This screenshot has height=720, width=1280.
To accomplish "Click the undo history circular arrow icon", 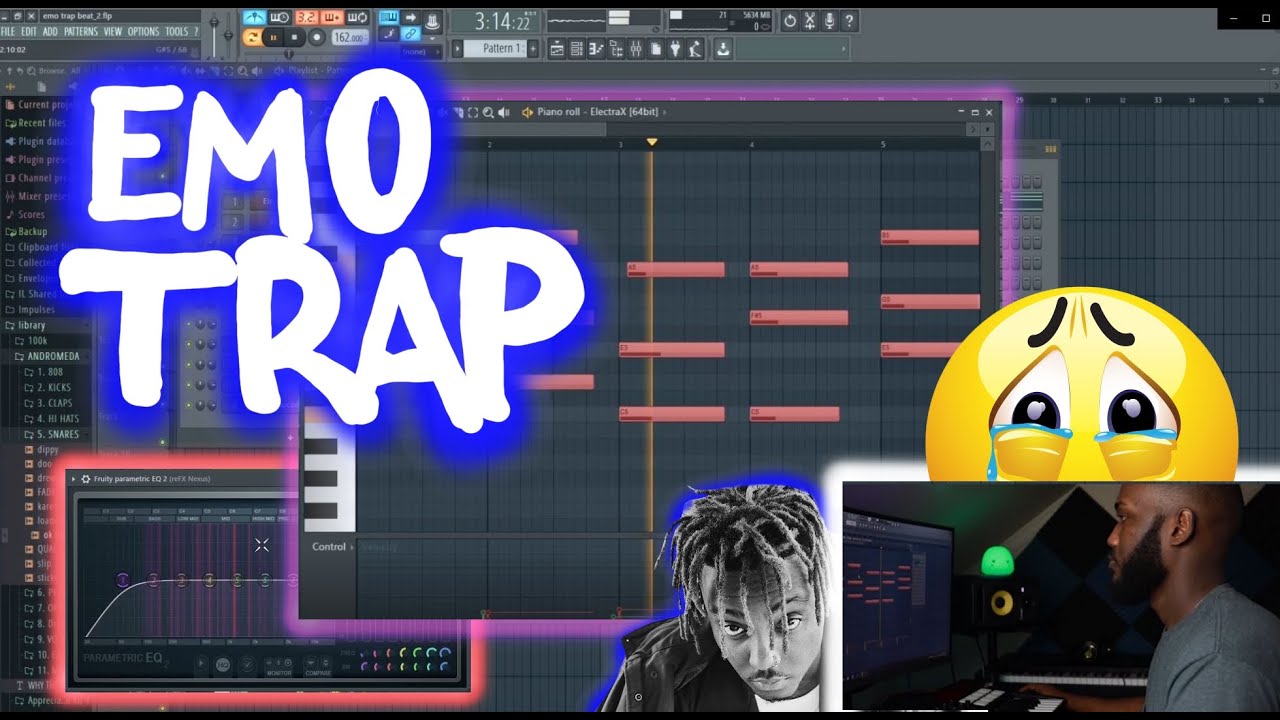I will click(x=790, y=21).
